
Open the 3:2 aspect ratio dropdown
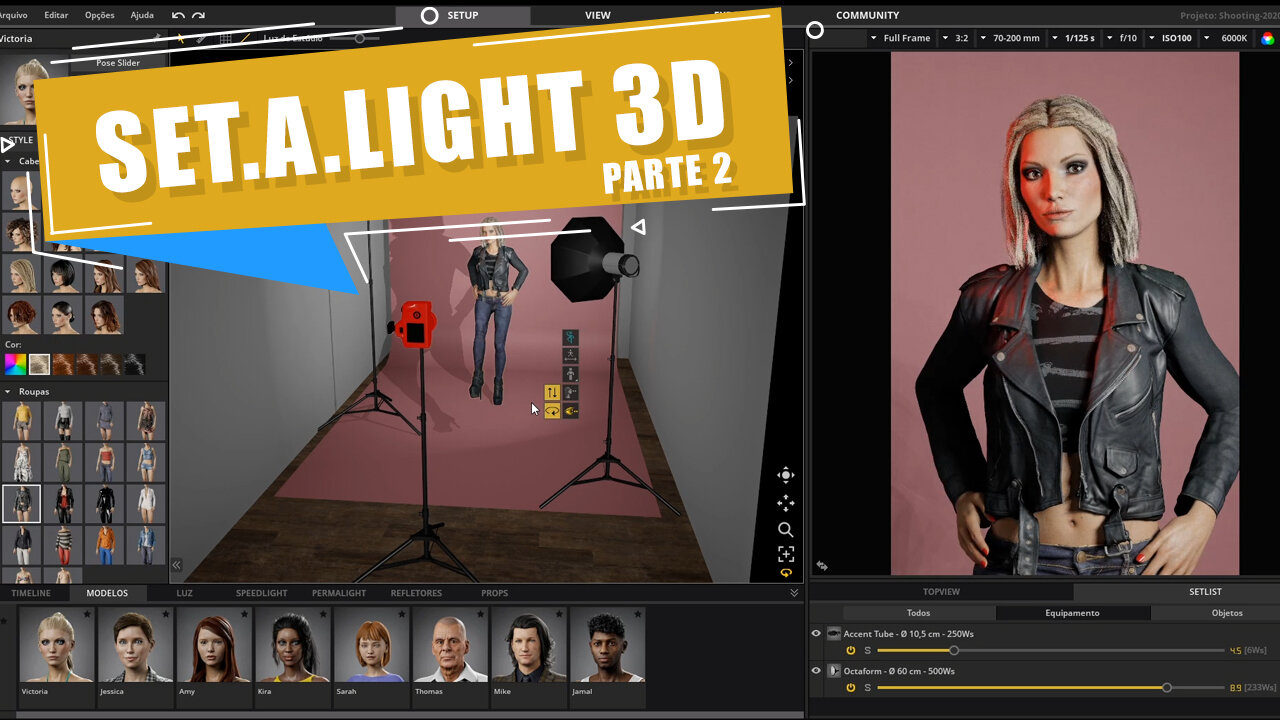coord(955,38)
